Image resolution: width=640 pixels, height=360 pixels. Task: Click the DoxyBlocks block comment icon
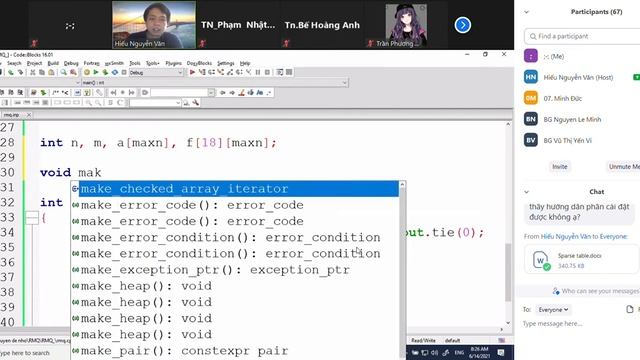tap(55, 93)
